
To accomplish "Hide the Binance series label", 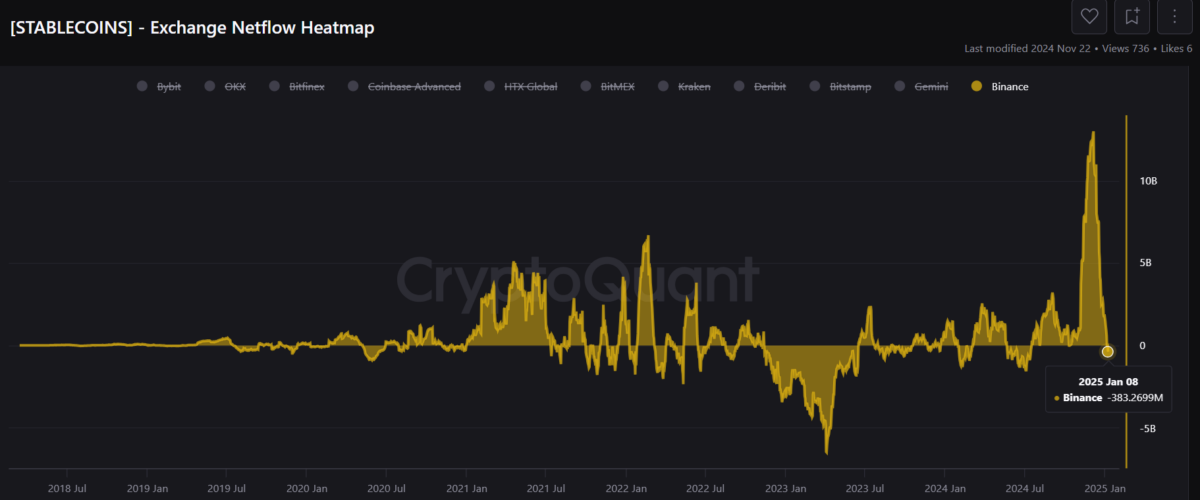I will pos(1009,87).
